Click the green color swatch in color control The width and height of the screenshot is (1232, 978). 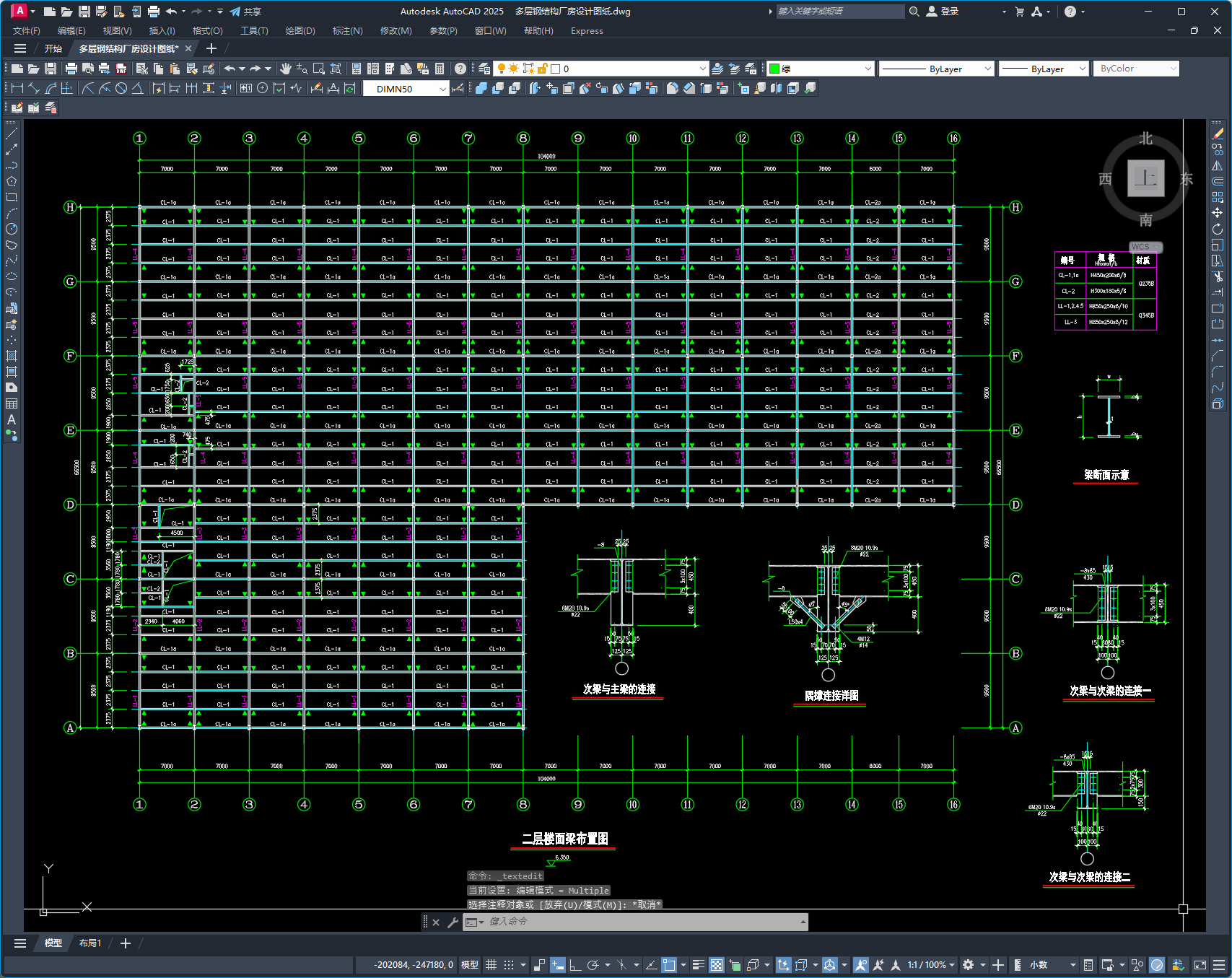(774, 69)
